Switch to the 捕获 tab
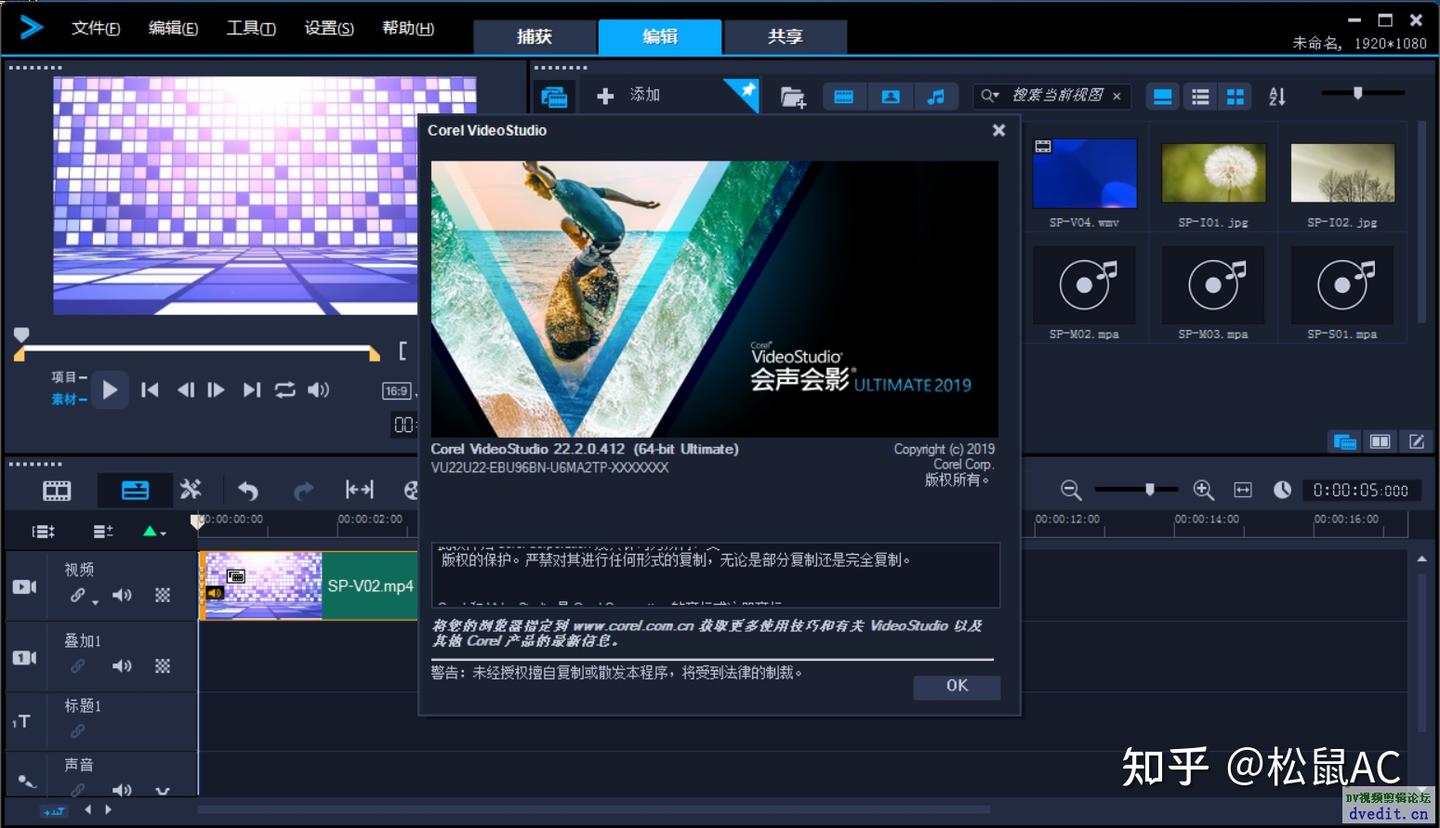This screenshot has height=828, width=1440. point(534,37)
